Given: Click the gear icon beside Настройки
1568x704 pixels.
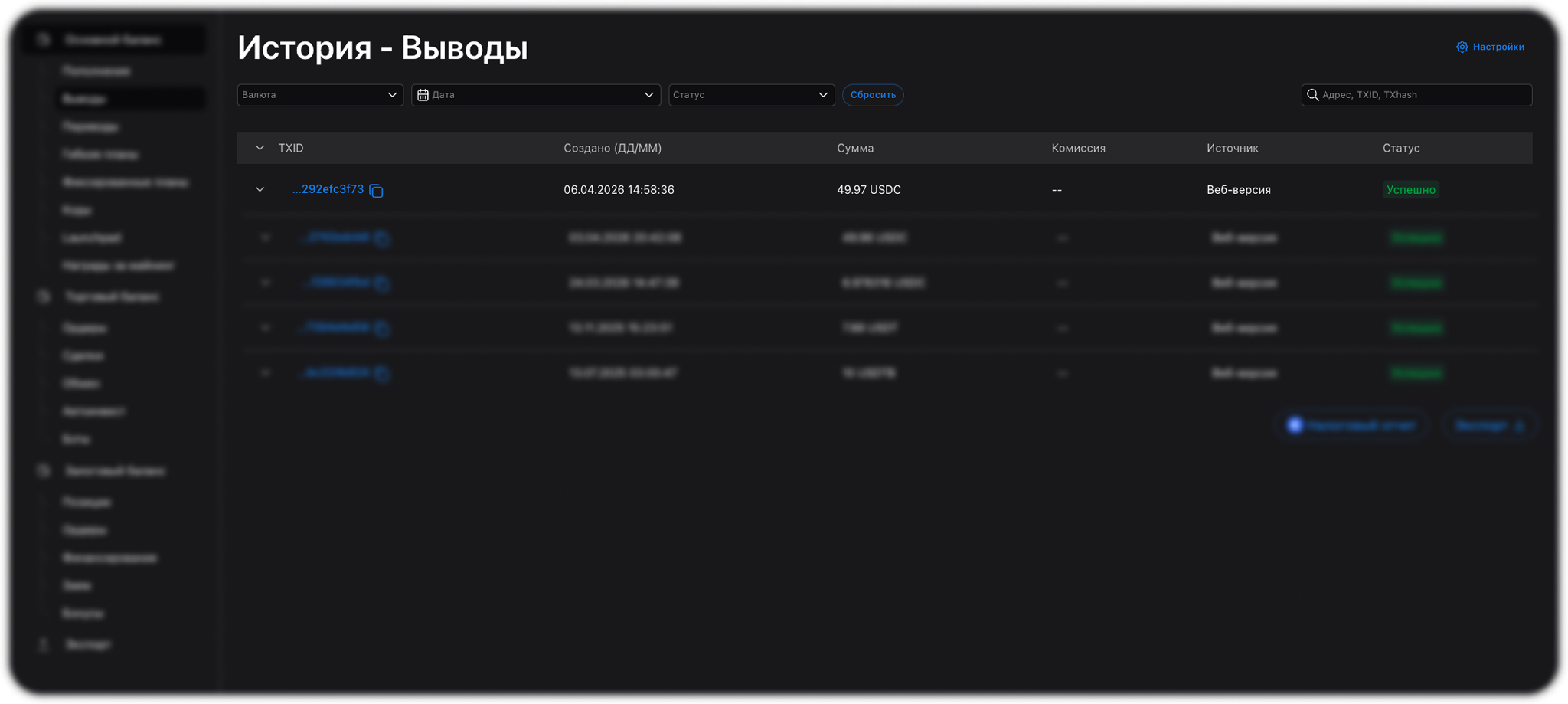Looking at the screenshot, I should pyautogui.click(x=1462, y=47).
